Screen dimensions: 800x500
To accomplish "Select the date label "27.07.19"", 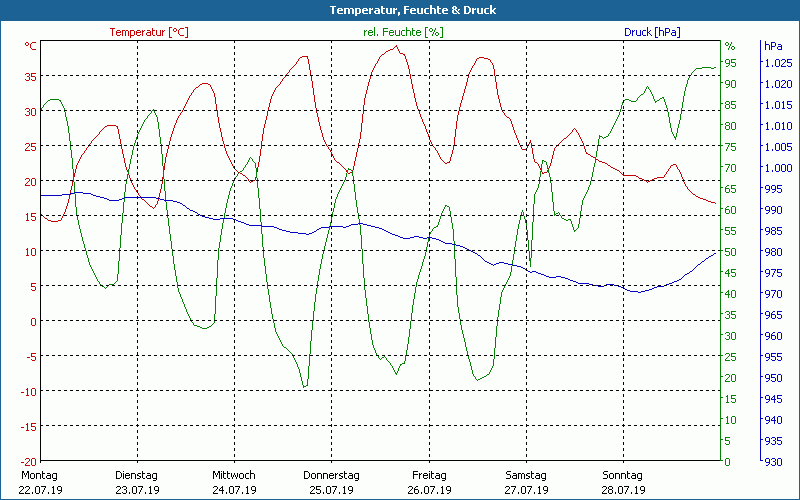I will pyautogui.click(x=526, y=490).
